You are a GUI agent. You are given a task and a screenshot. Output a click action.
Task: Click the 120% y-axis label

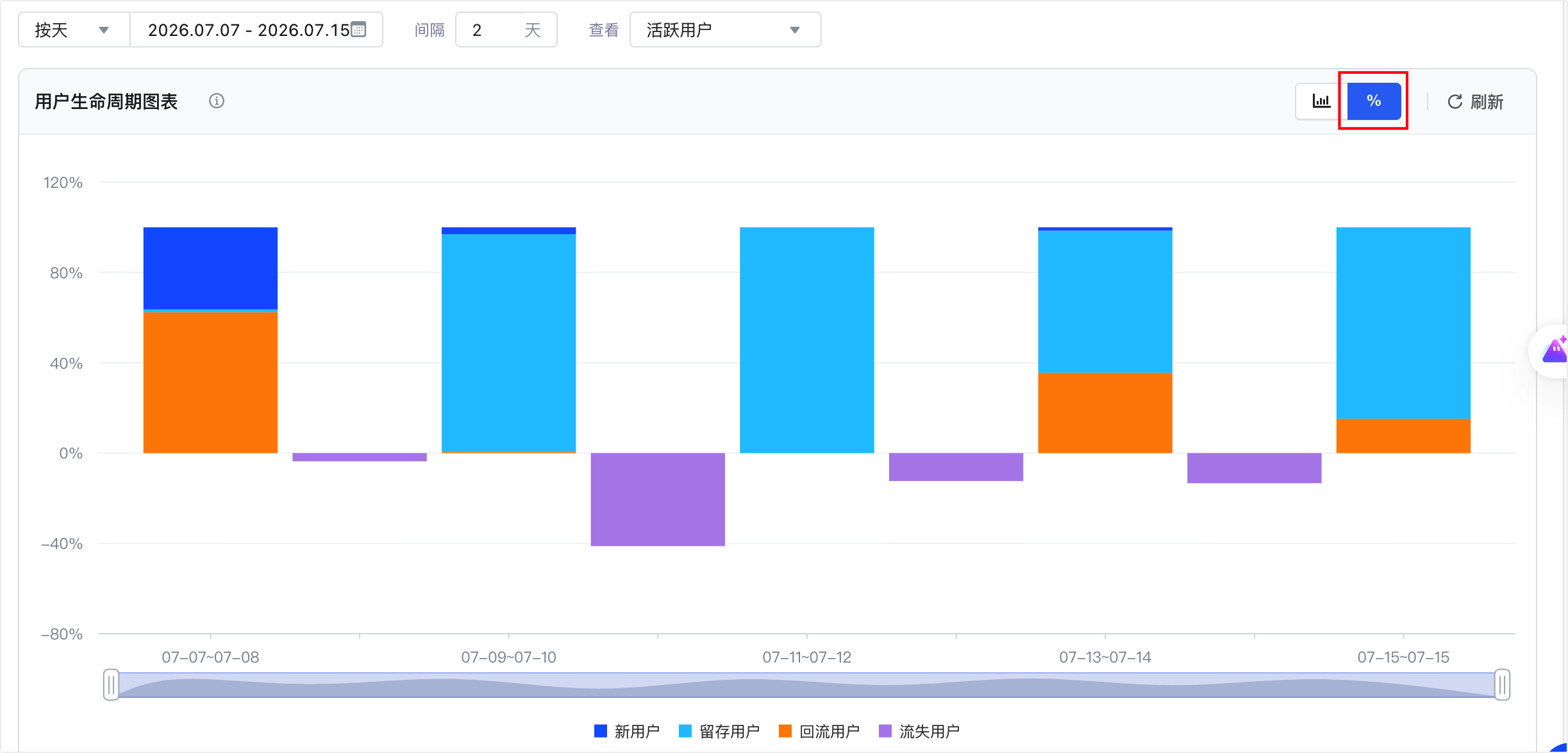[x=63, y=183]
